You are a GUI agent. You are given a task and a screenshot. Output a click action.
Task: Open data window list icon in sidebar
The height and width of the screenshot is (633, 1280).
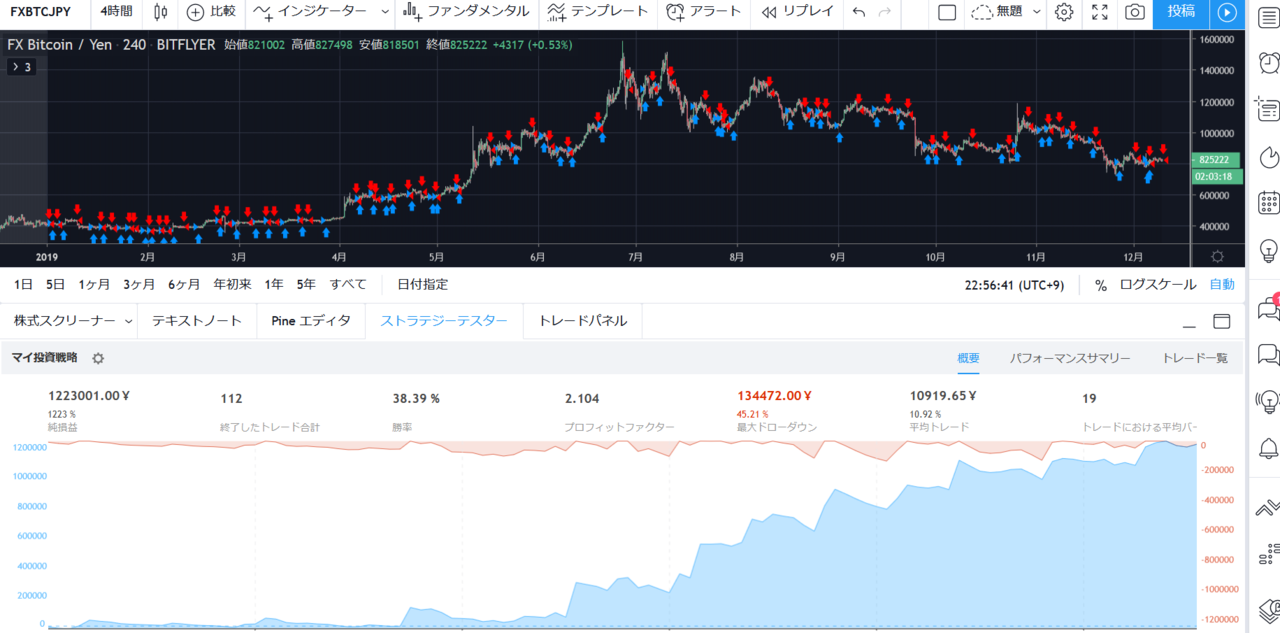(x=1268, y=109)
